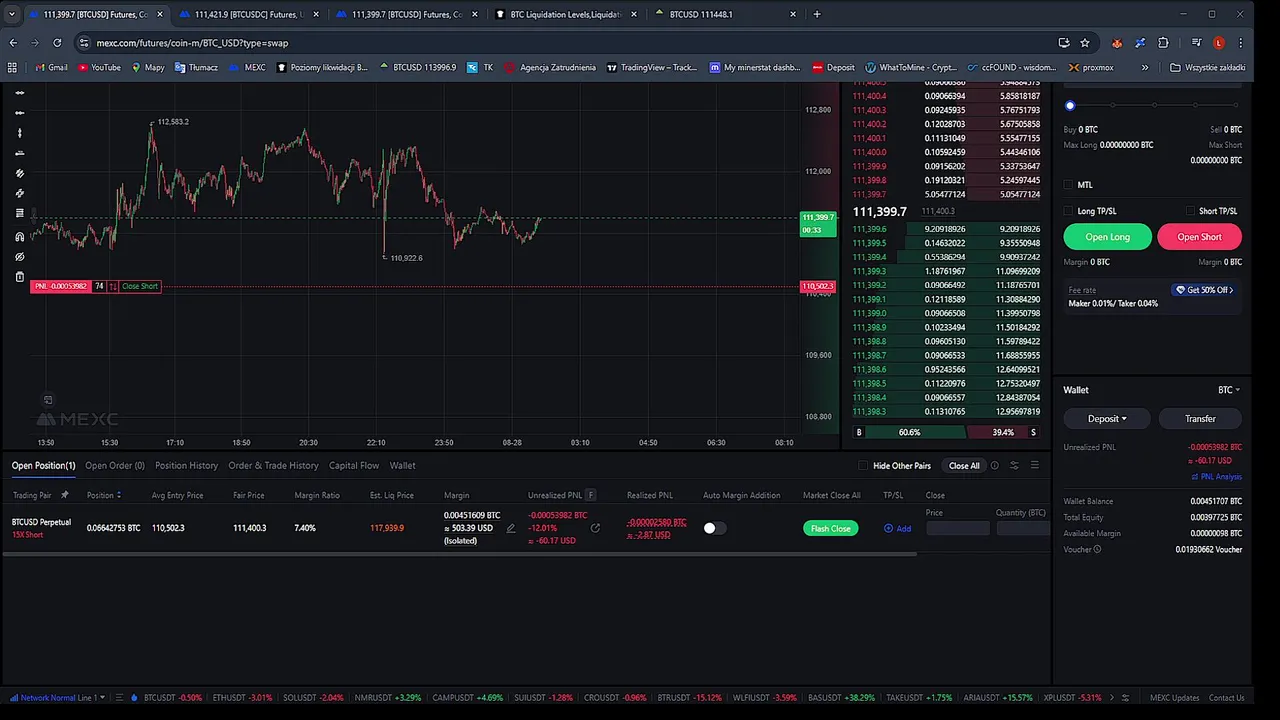Open browser extensions puzzle icon
The image size is (1280, 720).
coord(1163,43)
